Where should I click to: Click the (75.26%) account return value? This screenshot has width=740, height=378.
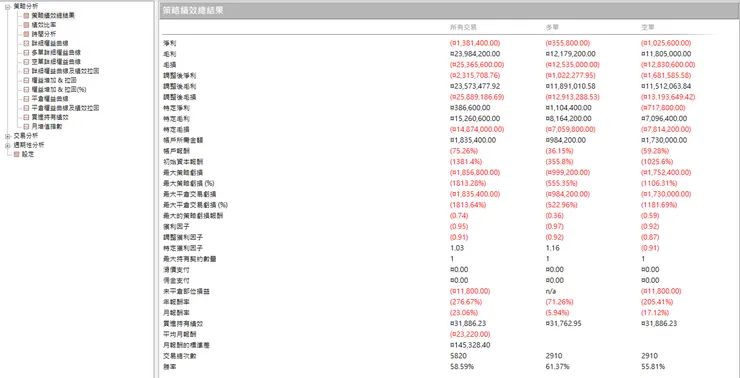[x=464, y=151]
